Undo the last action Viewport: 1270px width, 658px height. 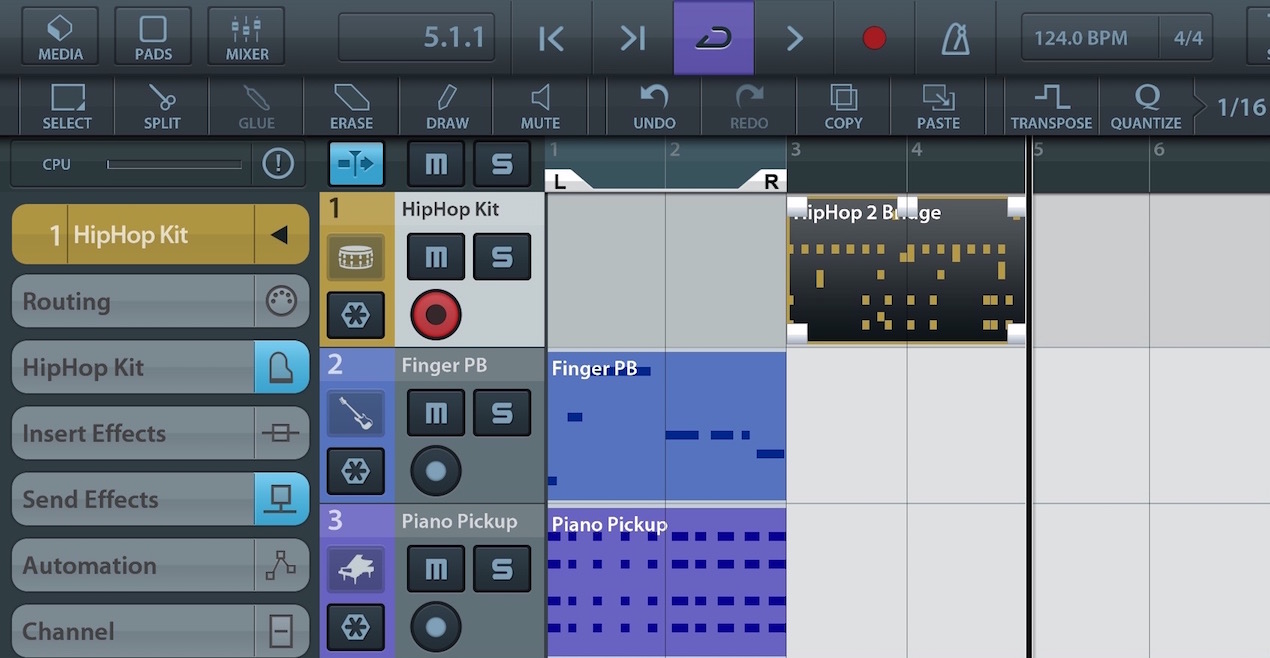pyautogui.click(x=654, y=106)
